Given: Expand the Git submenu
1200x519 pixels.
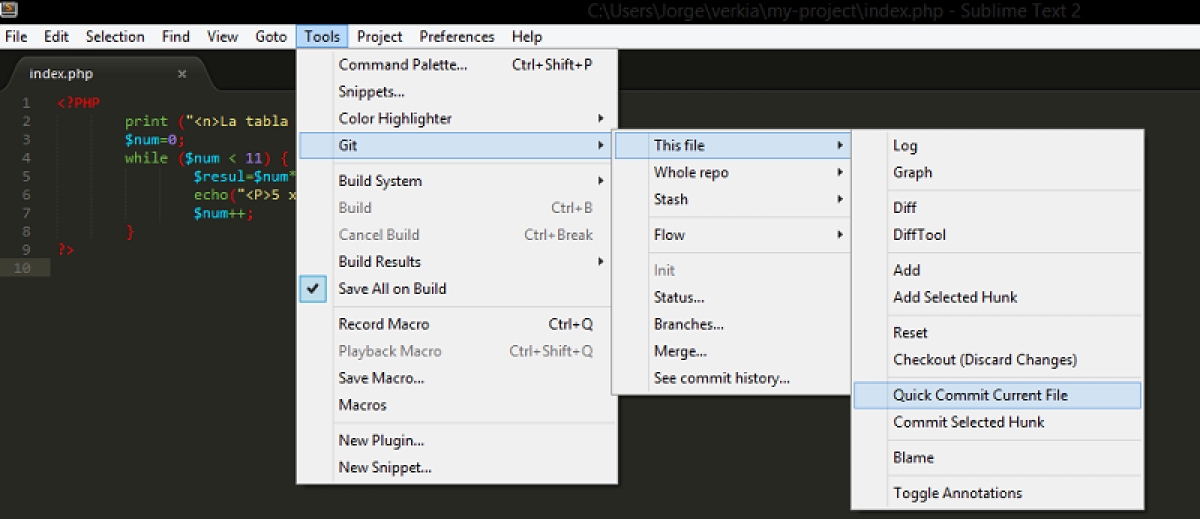Looking at the screenshot, I should (x=458, y=145).
